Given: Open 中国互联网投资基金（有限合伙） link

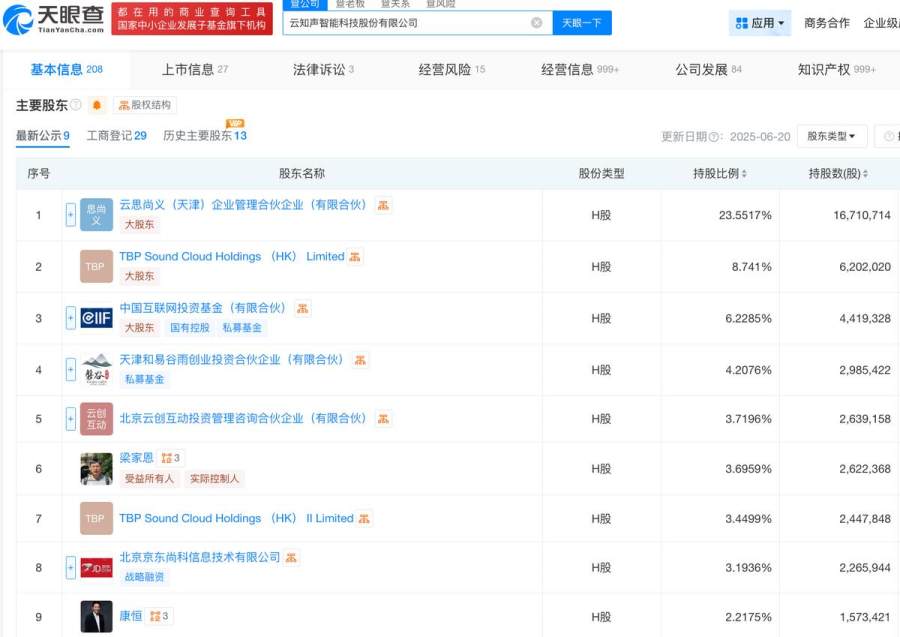Looking at the screenshot, I should pyautogui.click(x=203, y=308).
